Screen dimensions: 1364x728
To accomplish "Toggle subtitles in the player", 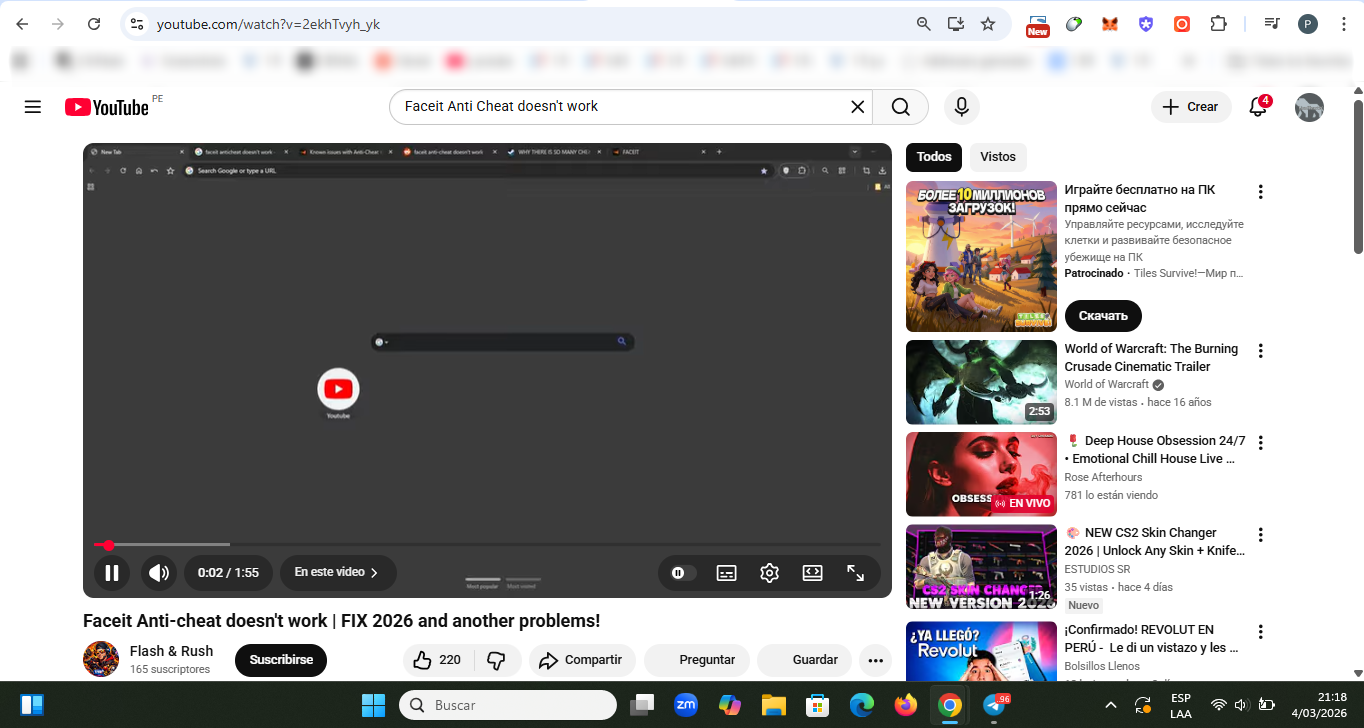I will click(x=727, y=573).
